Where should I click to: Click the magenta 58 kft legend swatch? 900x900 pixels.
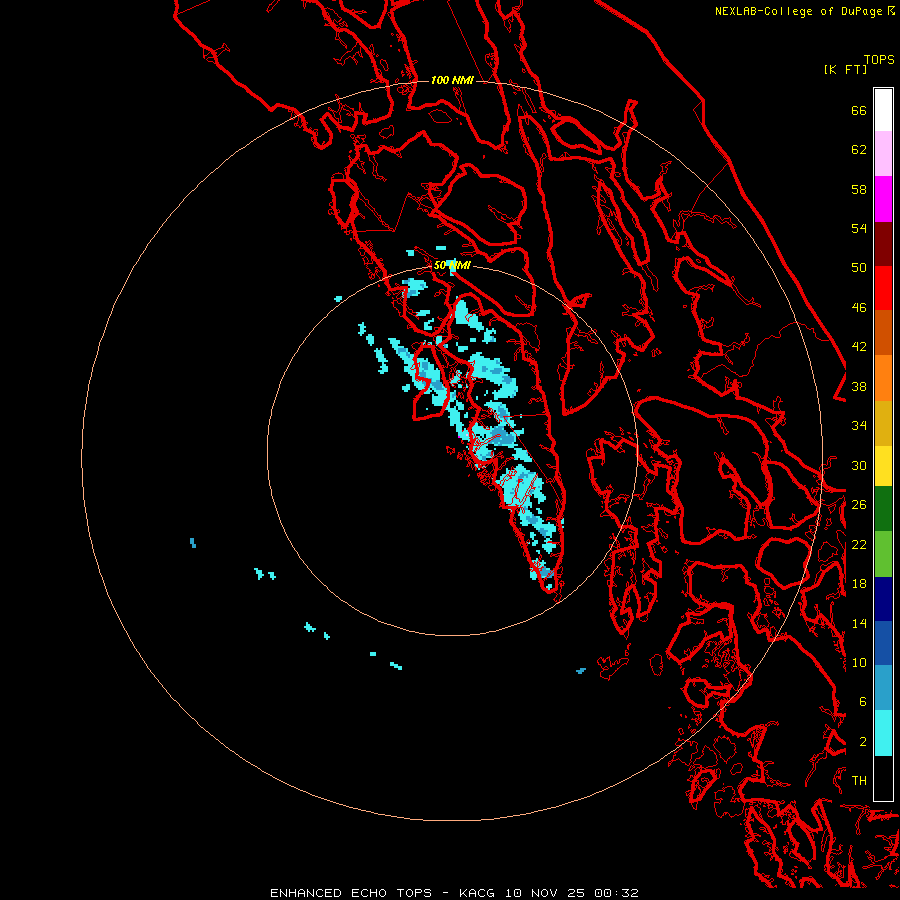tap(883, 199)
